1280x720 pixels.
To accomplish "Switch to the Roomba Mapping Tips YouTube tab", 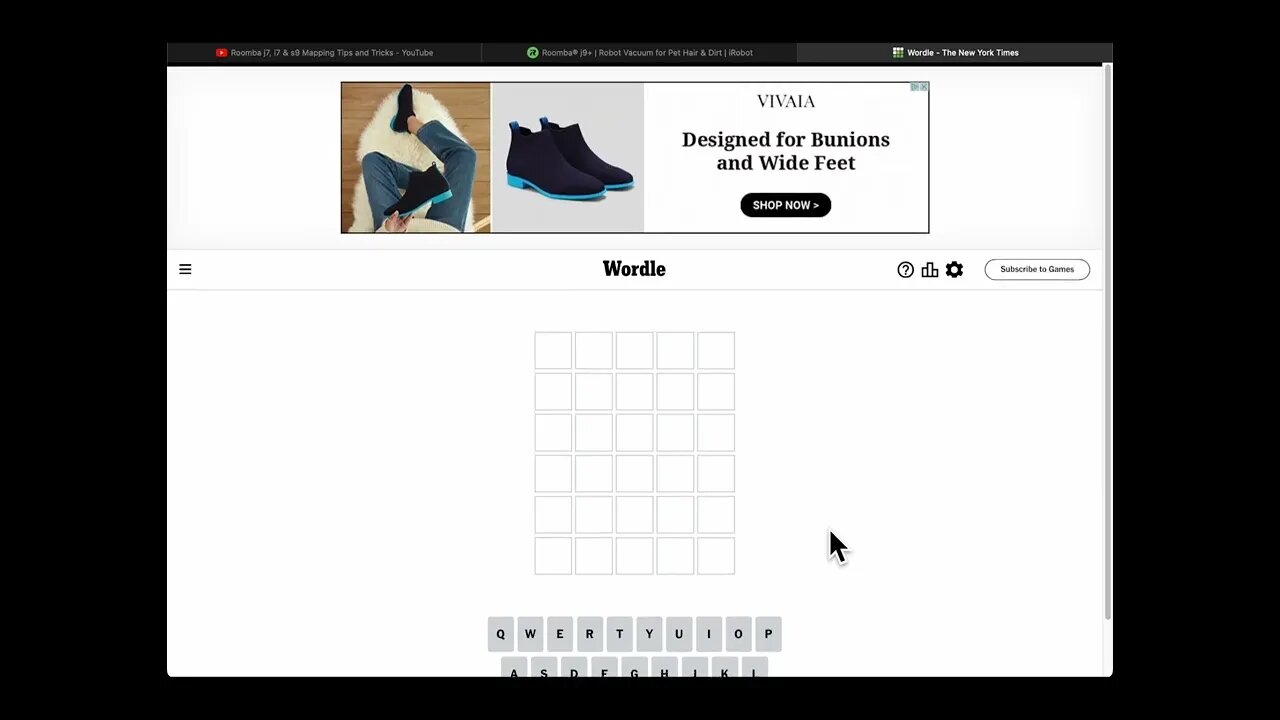I will click(324, 52).
